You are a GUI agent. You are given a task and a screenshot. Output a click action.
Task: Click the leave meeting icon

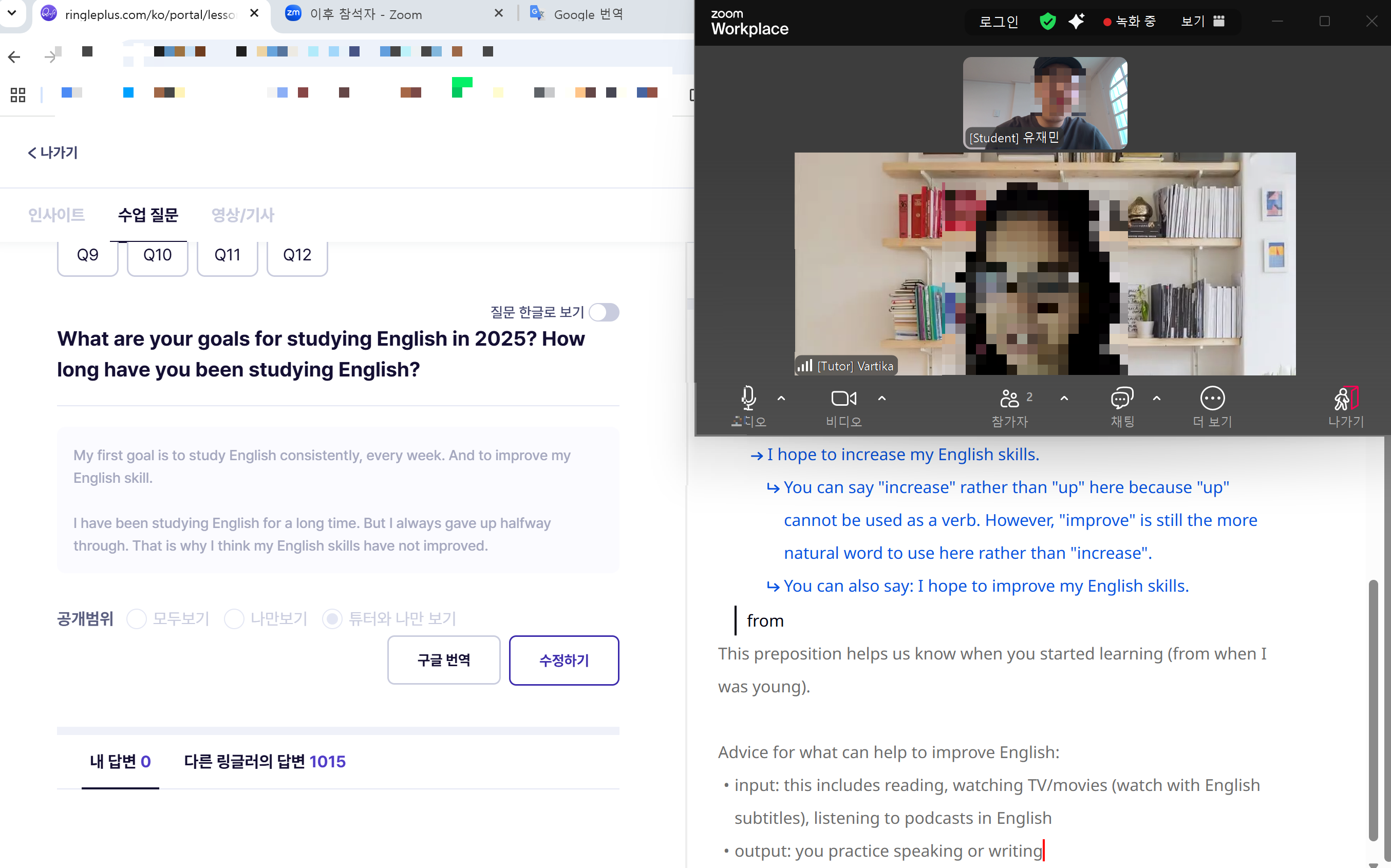click(x=1345, y=398)
